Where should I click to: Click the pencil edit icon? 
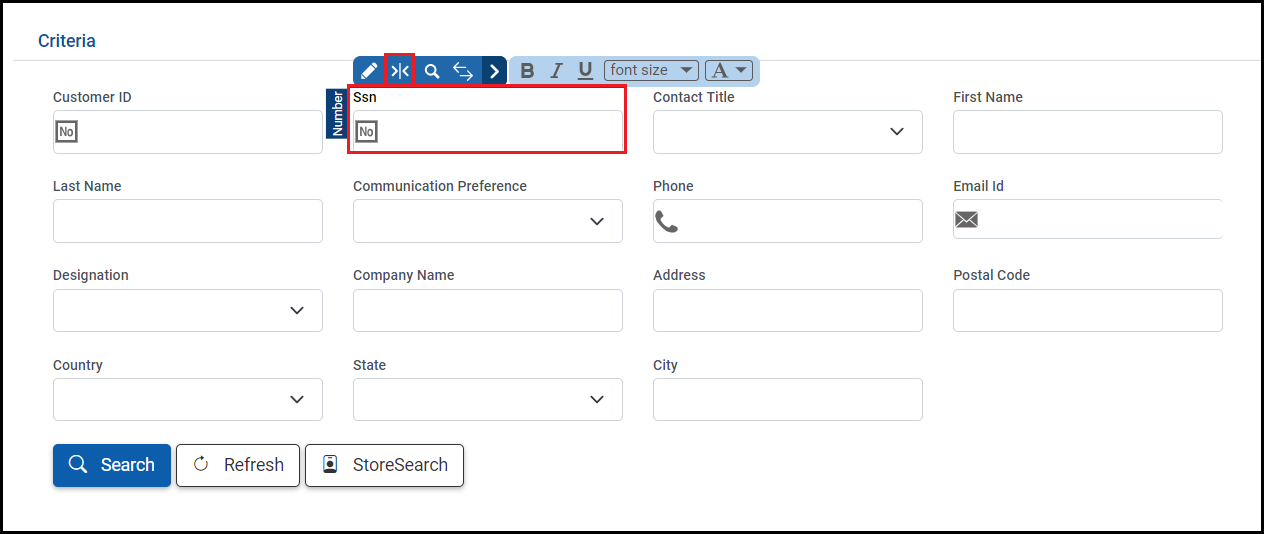tap(369, 71)
